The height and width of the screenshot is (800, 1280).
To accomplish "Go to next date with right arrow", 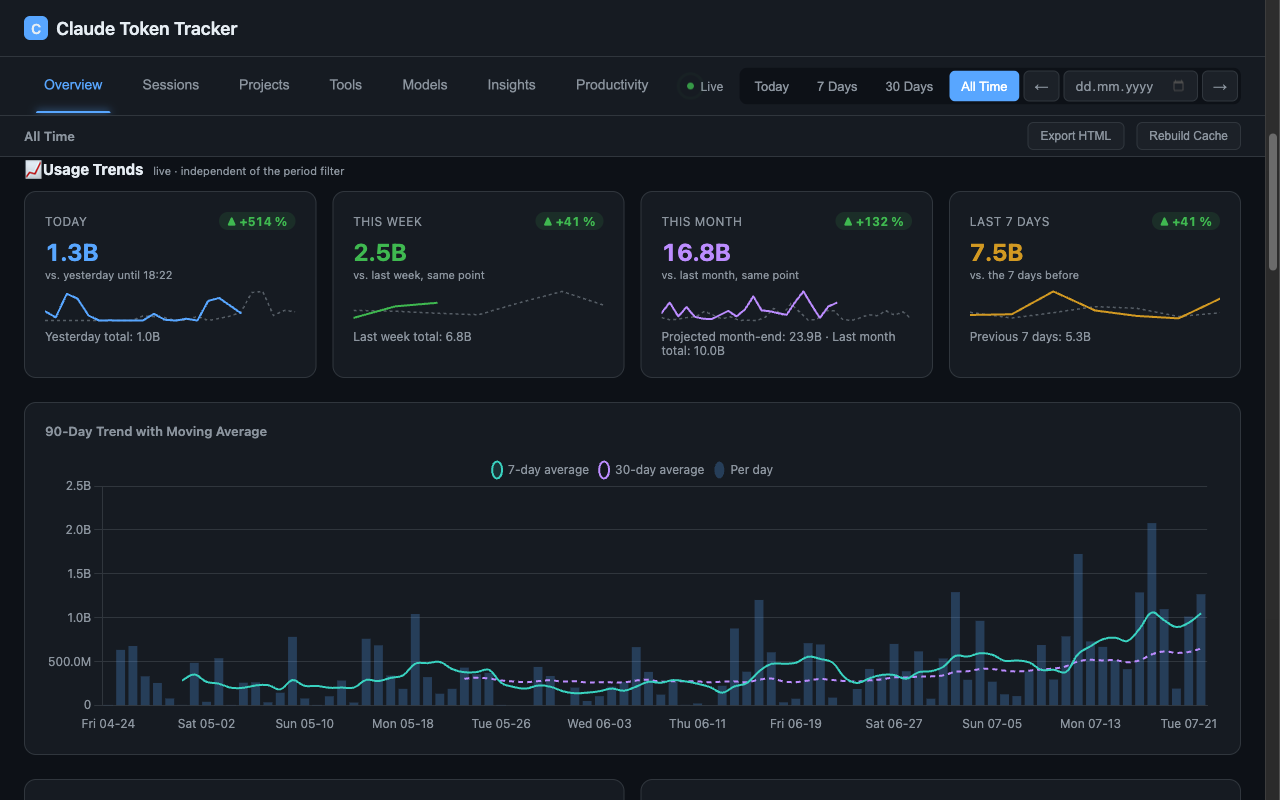I will [x=1219, y=86].
